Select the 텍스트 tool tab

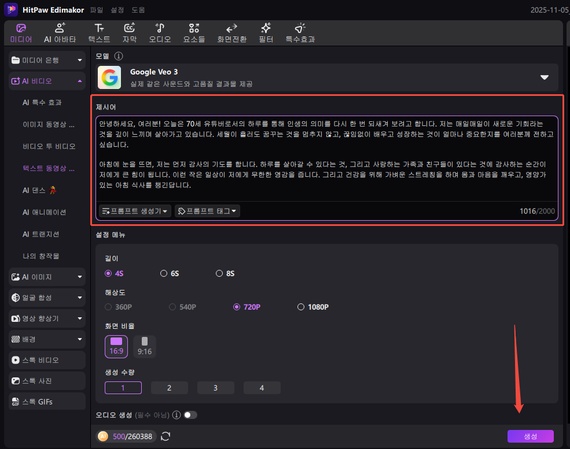[99, 33]
